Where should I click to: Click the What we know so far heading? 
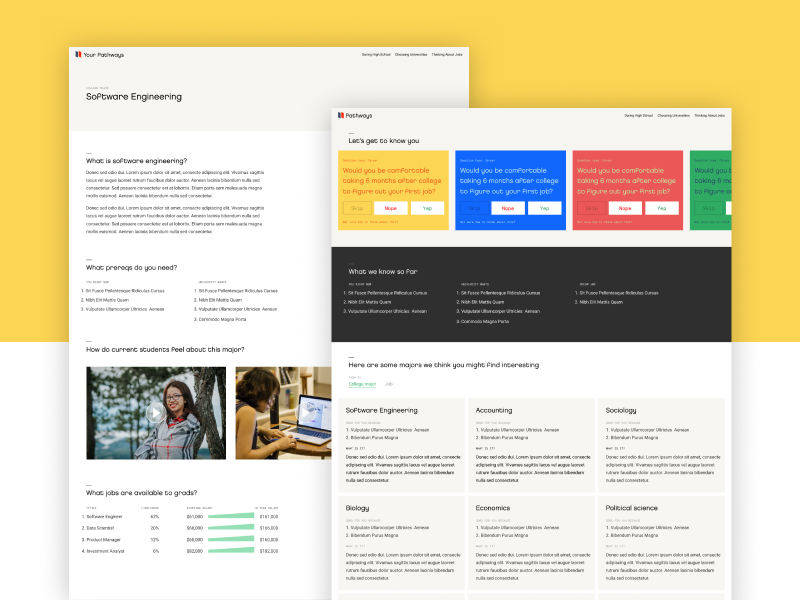coord(383,271)
